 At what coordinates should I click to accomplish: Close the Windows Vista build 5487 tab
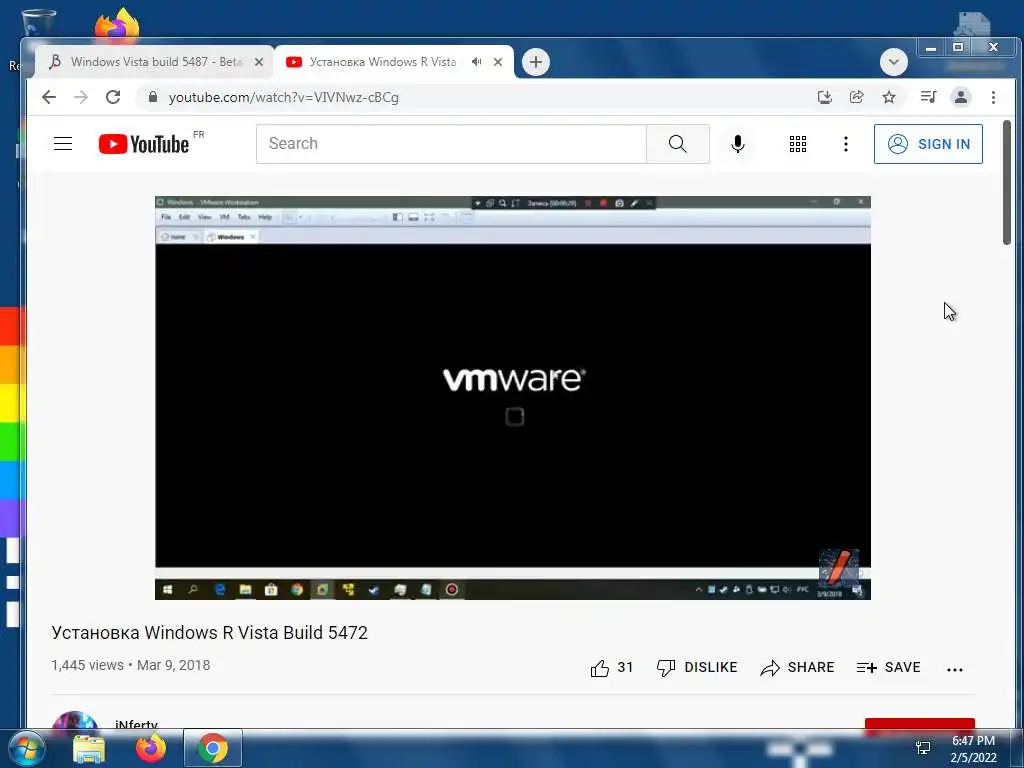click(259, 62)
